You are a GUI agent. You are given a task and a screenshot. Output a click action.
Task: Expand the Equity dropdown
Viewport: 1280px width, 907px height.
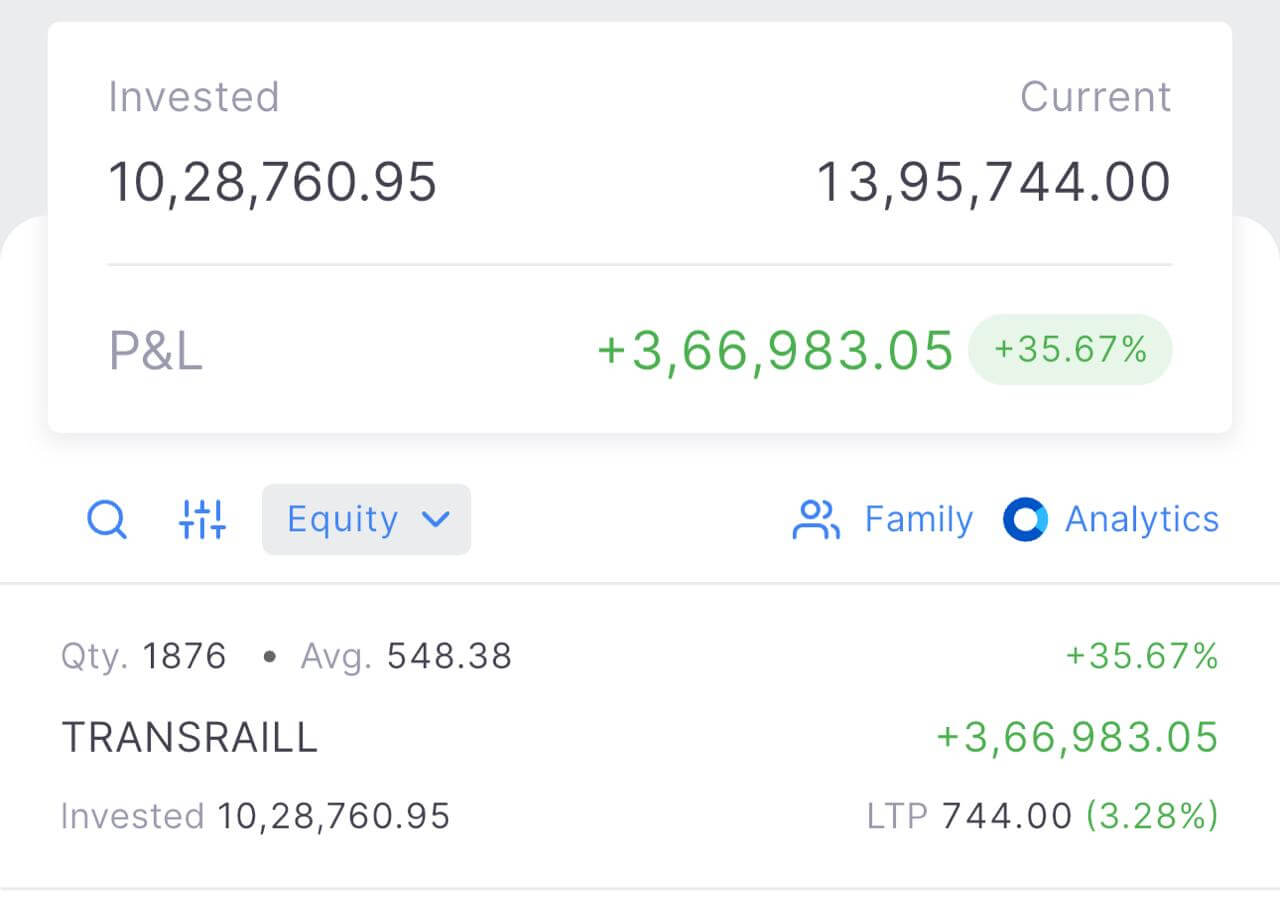point(366,520)
